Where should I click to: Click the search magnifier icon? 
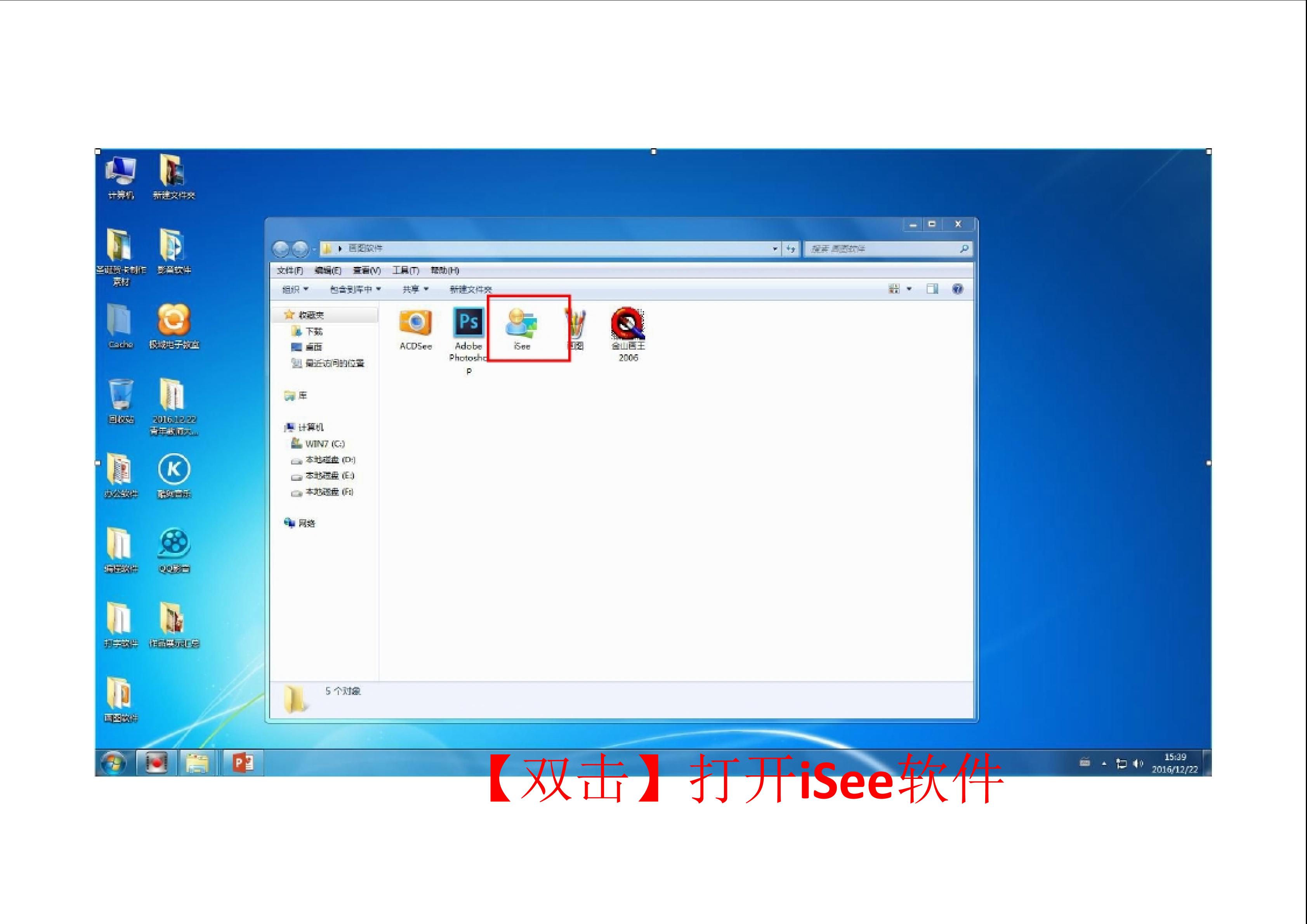(x=964, y=249)
